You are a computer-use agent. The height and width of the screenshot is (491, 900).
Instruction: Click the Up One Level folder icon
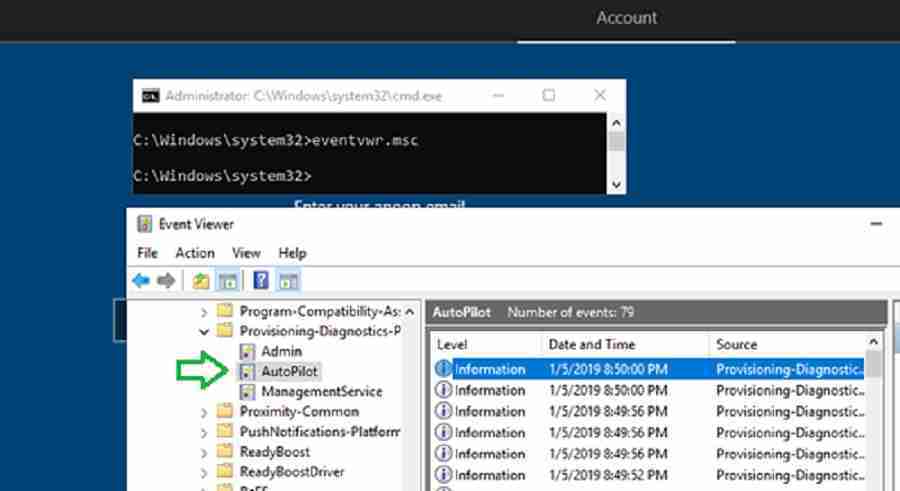tap(200, 281)
